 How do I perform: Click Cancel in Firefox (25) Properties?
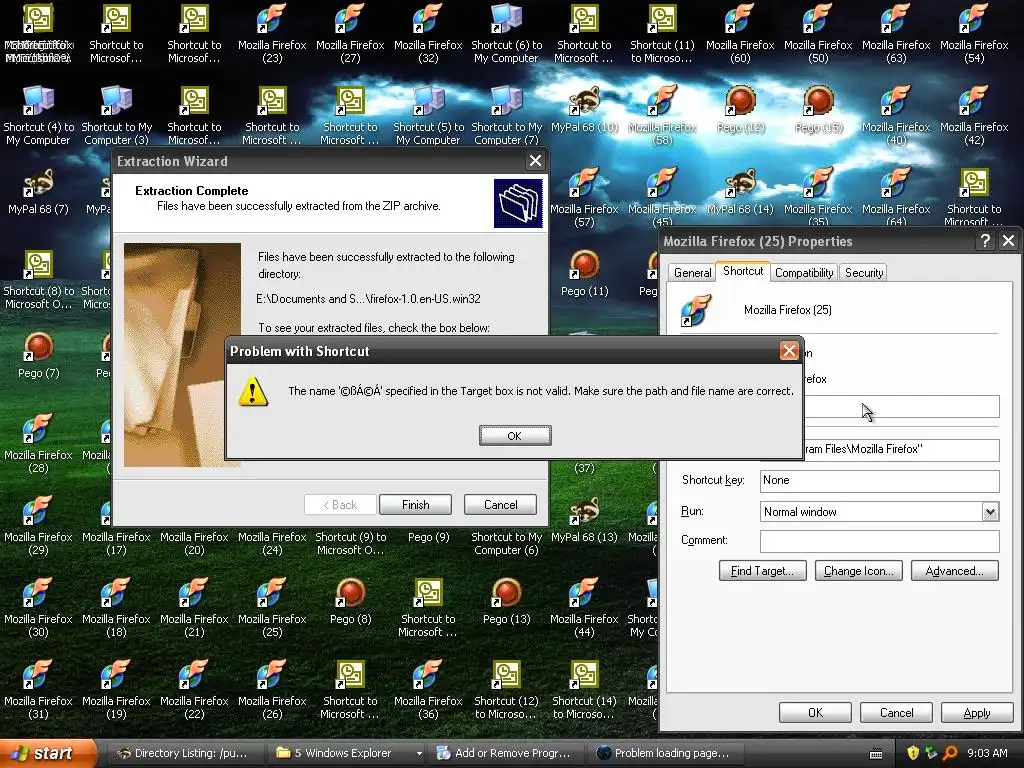(x=896, y=712)
